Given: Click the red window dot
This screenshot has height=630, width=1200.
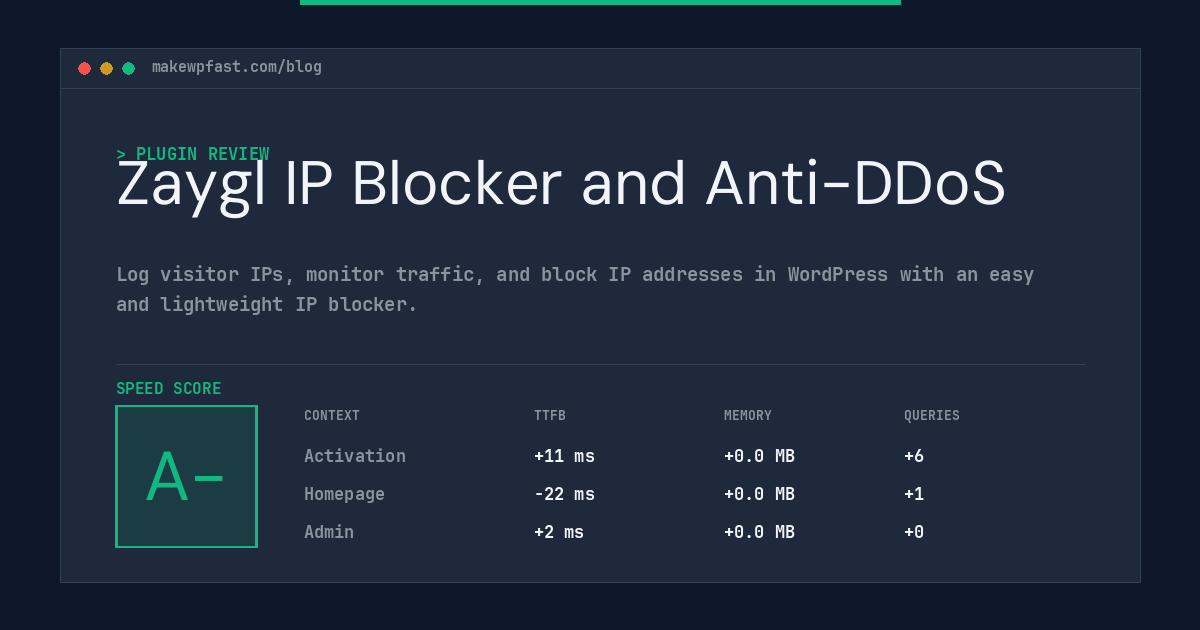Looking at the screenshot, I should pyautogui.click(x=84, y=68).
